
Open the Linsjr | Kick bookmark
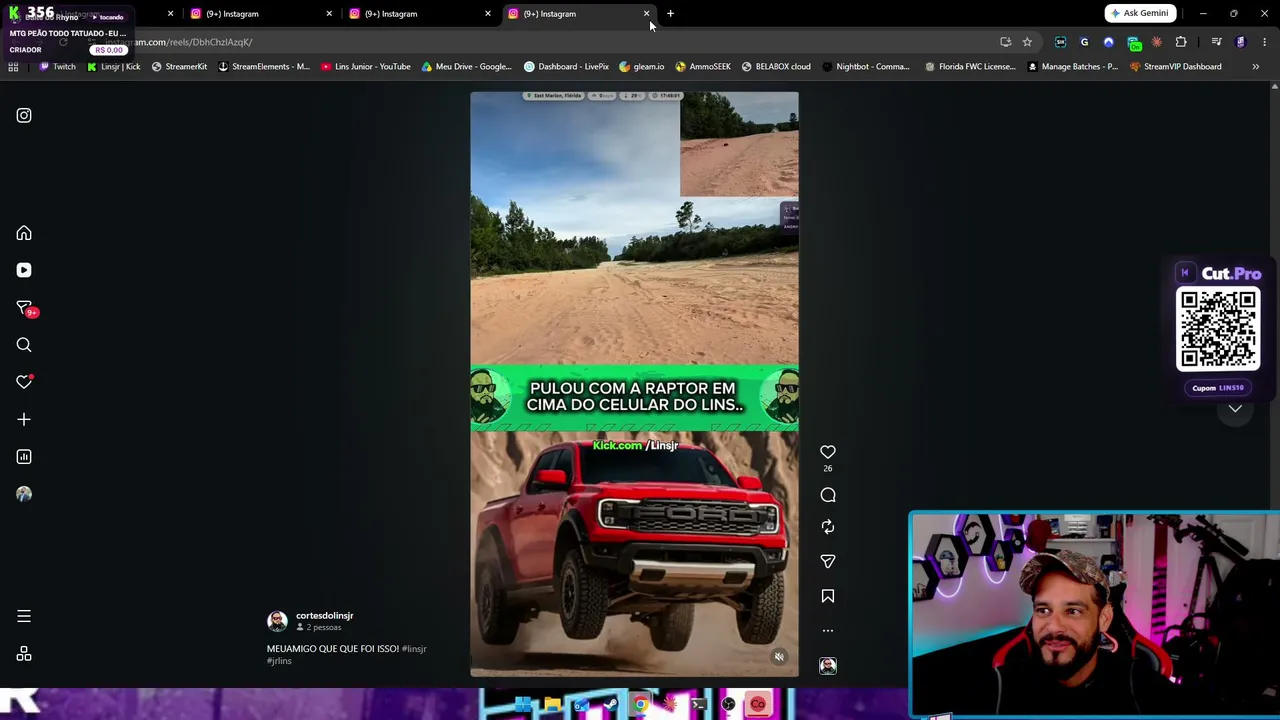click(114, 67)
